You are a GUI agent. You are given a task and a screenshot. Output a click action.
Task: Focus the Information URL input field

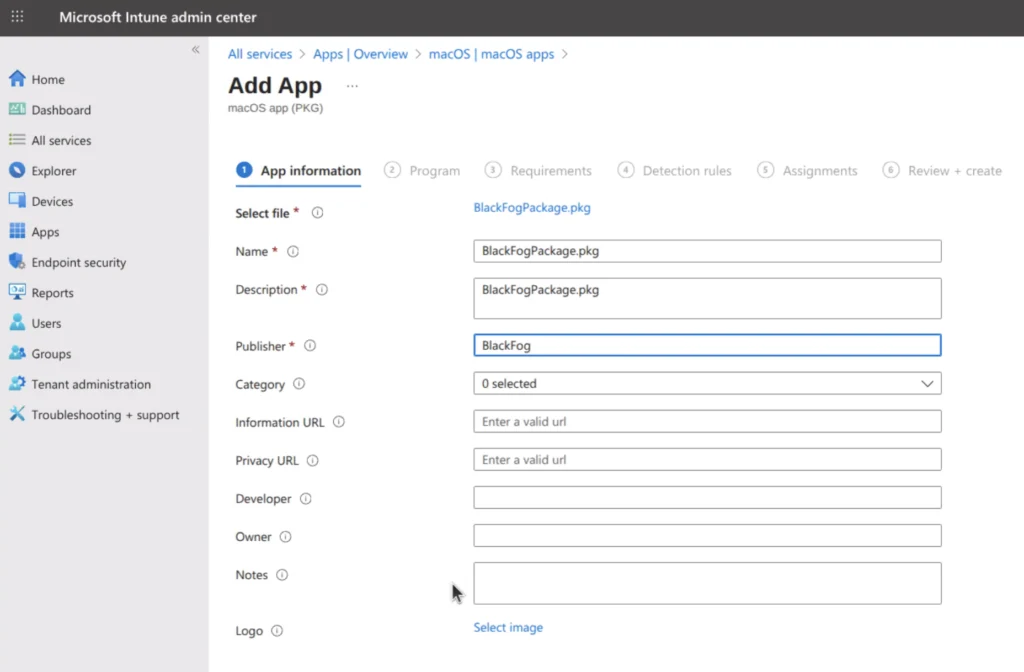pos(707,421)
